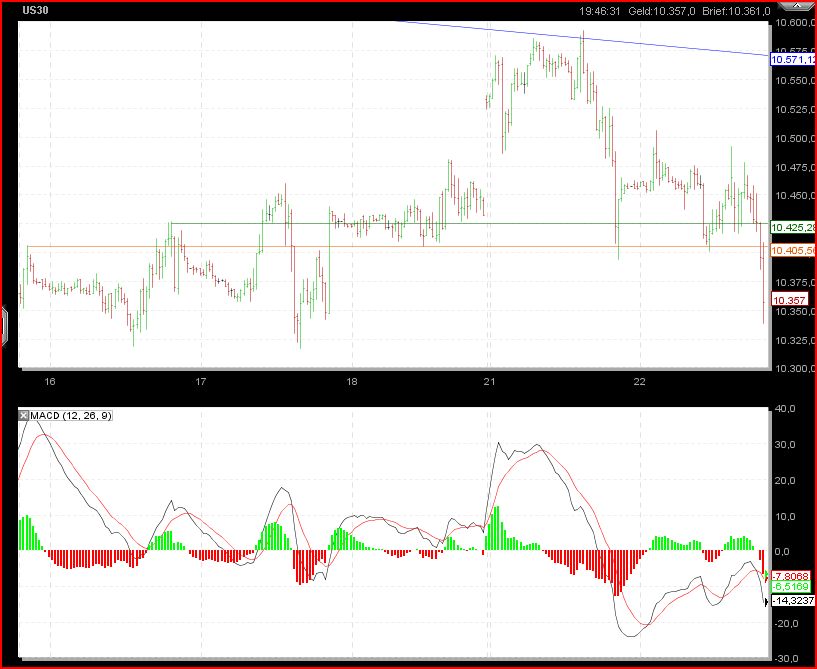Select the blue 10.571,12 trendline price tag
The width and height of the screenshot is (817, 669).
click(793, 59)
